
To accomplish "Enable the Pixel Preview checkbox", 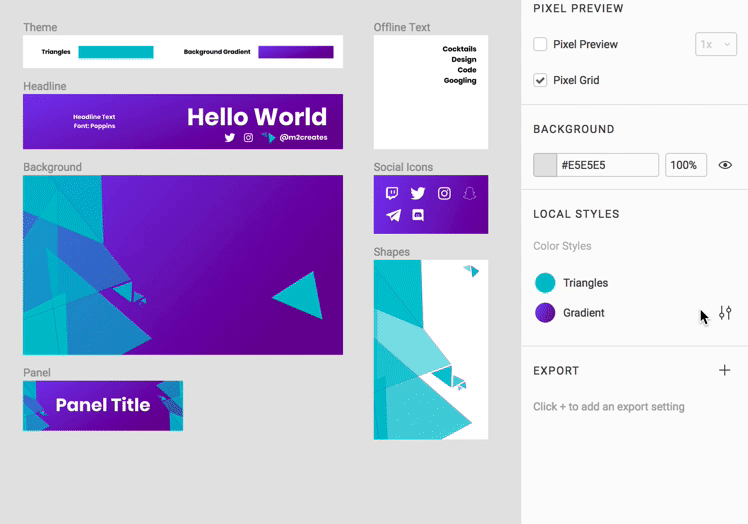I will click(x=540, y=44).
